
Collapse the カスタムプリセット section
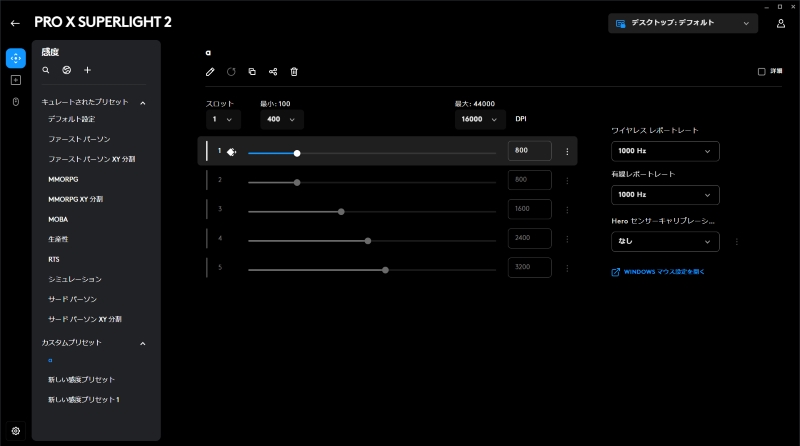point(143,343)
